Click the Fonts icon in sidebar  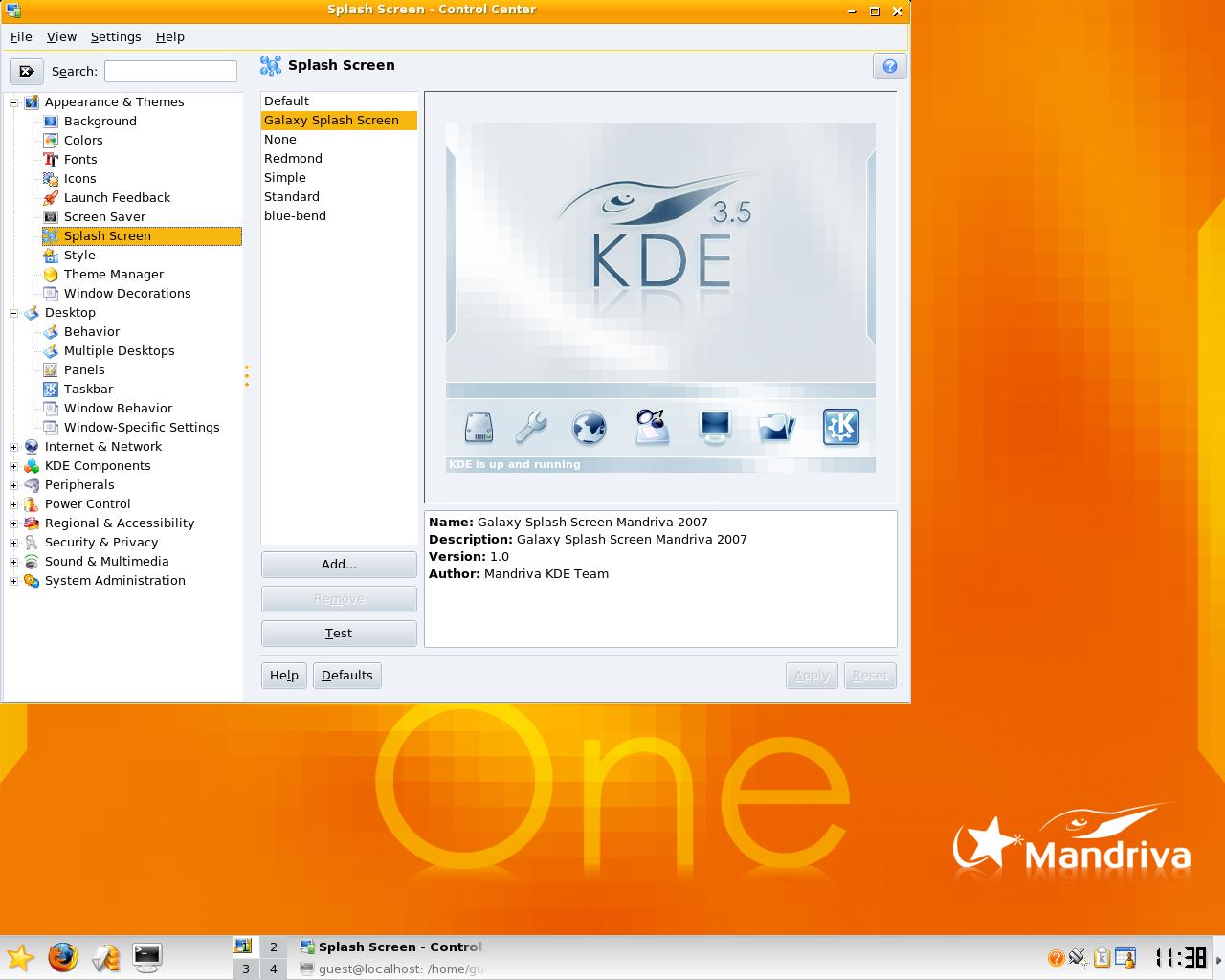[x=51, y=160]
